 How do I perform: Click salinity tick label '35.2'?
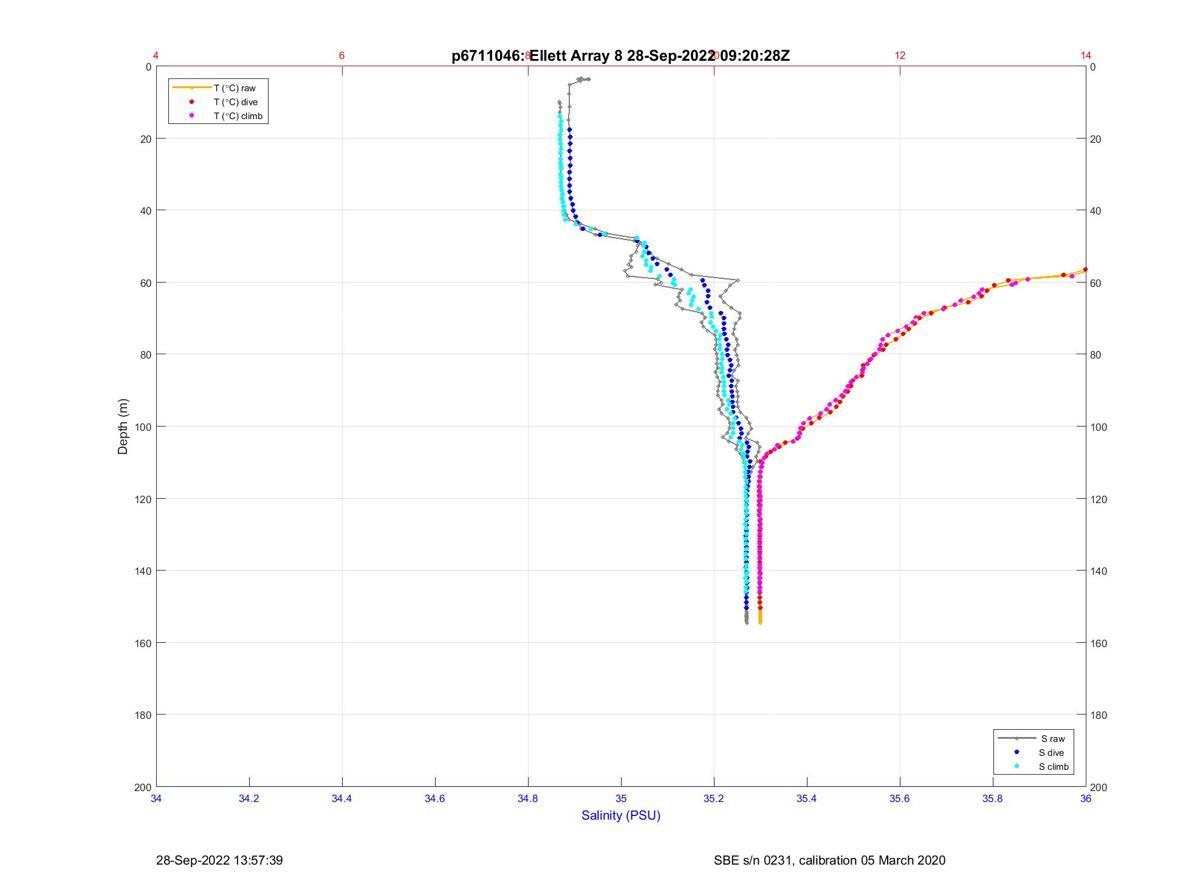(x=714, y=798)
